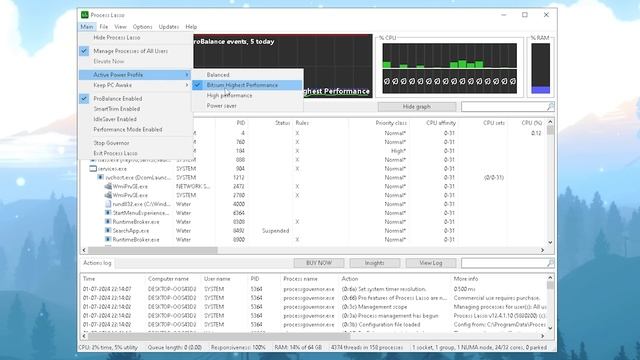The height and width of the screenshot is (360, 640).
Task: Click the % CPU core usage graph
Action: [449, 69]
